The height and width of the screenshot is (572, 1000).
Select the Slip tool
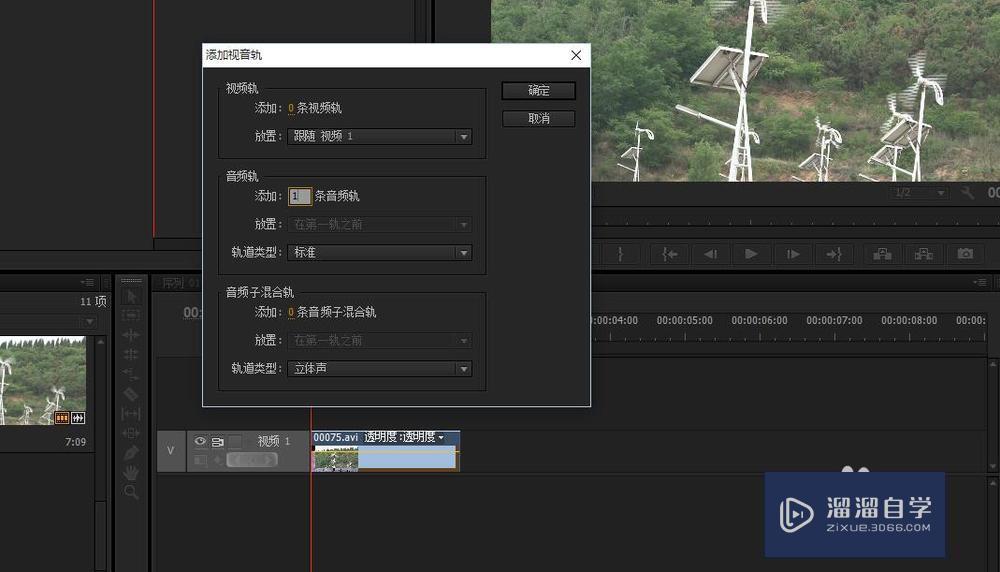[x=131, y=414]
